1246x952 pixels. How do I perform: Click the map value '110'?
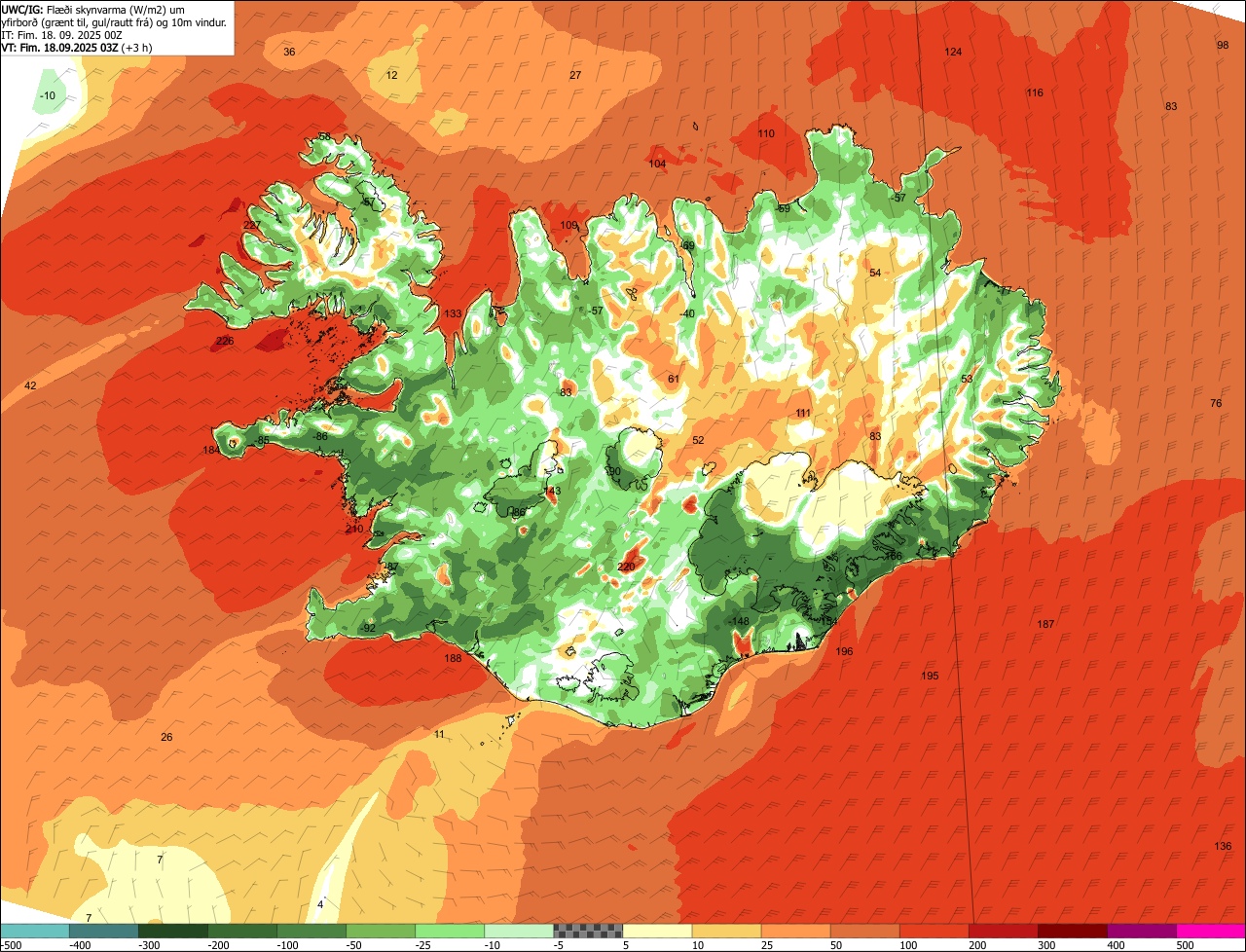[x=766, y=133]
